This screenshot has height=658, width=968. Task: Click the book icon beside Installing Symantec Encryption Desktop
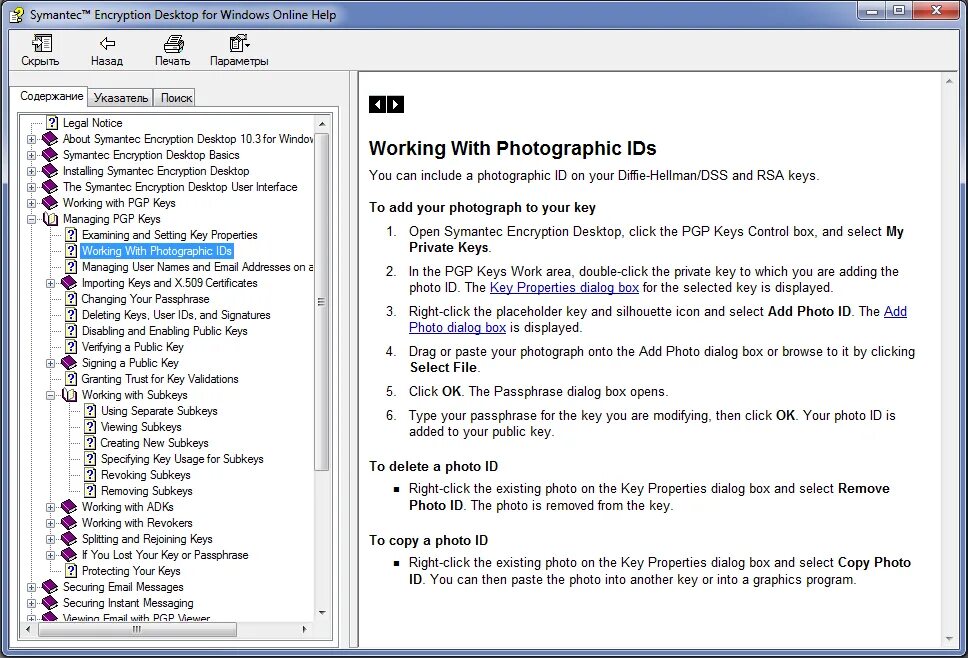pyautogui.click(x=49, y=171)
